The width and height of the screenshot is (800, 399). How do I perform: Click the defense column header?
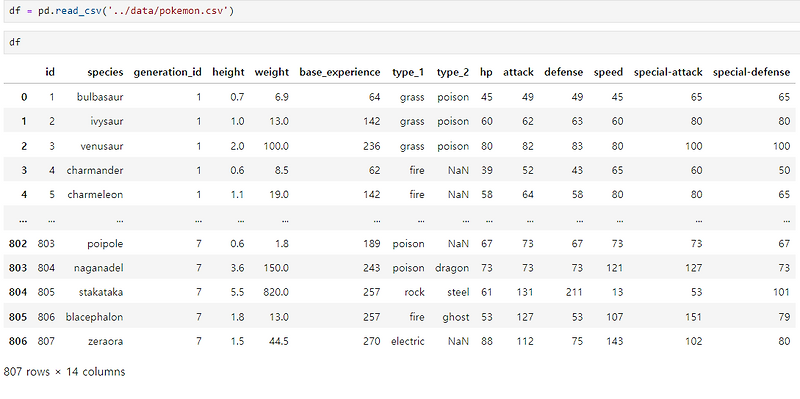(x=563, y=72)
